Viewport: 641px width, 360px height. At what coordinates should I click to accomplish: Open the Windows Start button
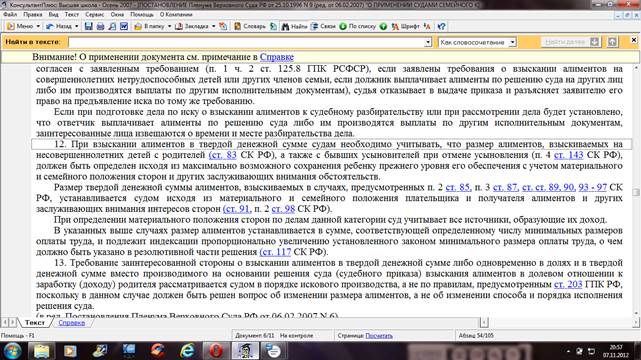12,351
